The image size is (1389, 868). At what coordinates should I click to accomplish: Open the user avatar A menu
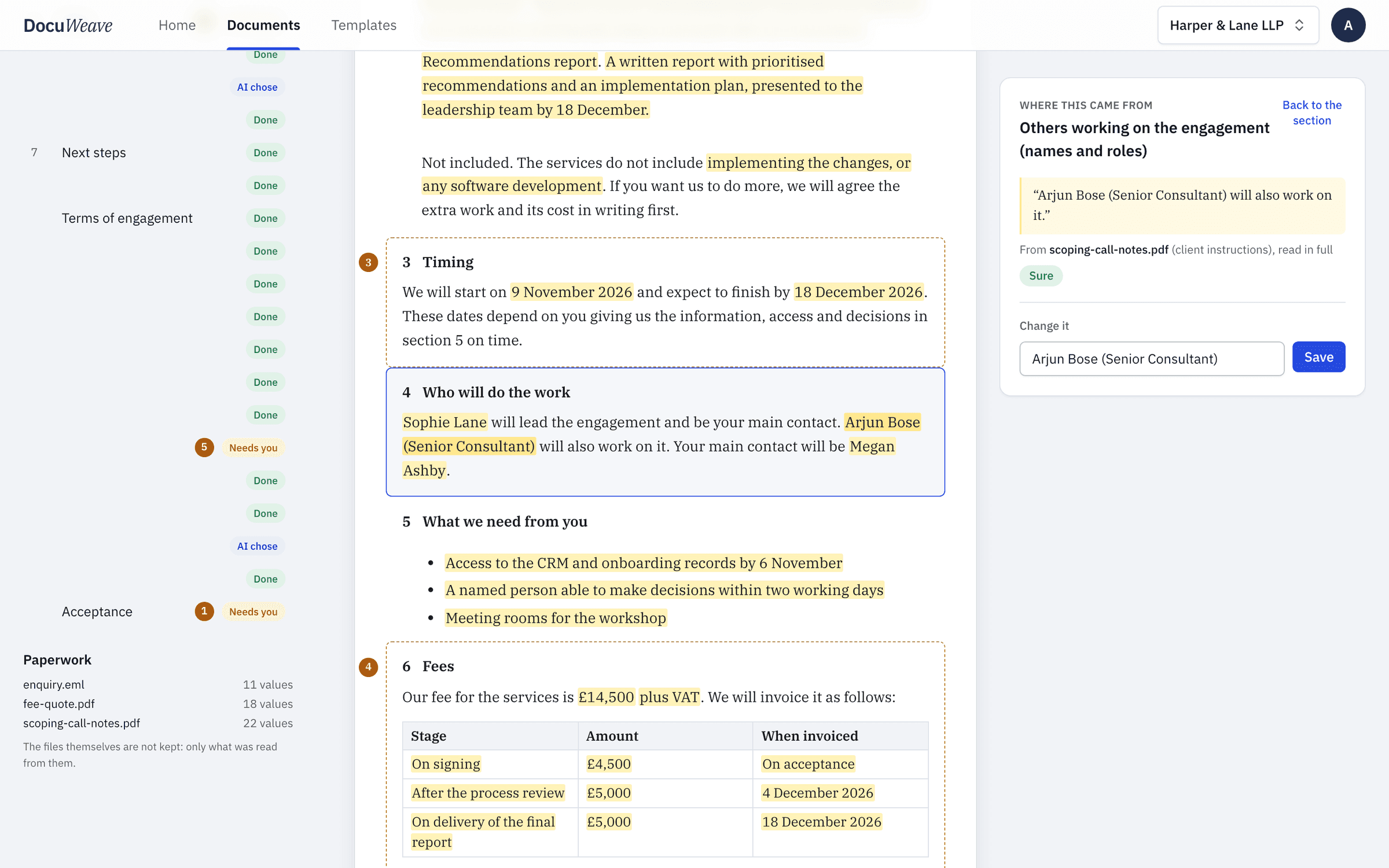pyautogui.click(x=1348, y=25)
